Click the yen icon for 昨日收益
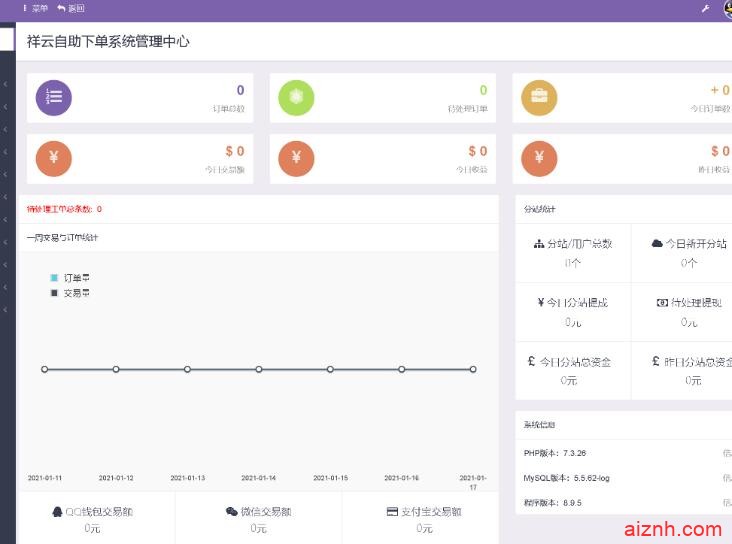732x544 pixels. 539,158
